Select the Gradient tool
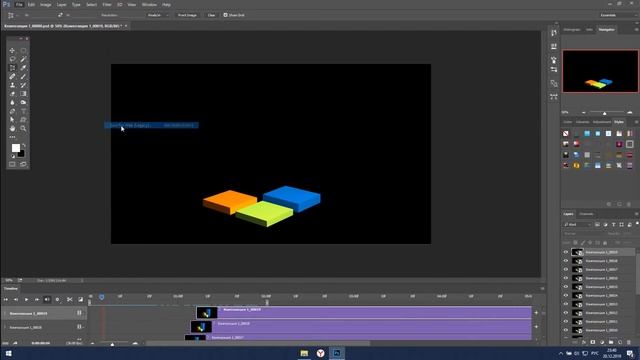 23,93
